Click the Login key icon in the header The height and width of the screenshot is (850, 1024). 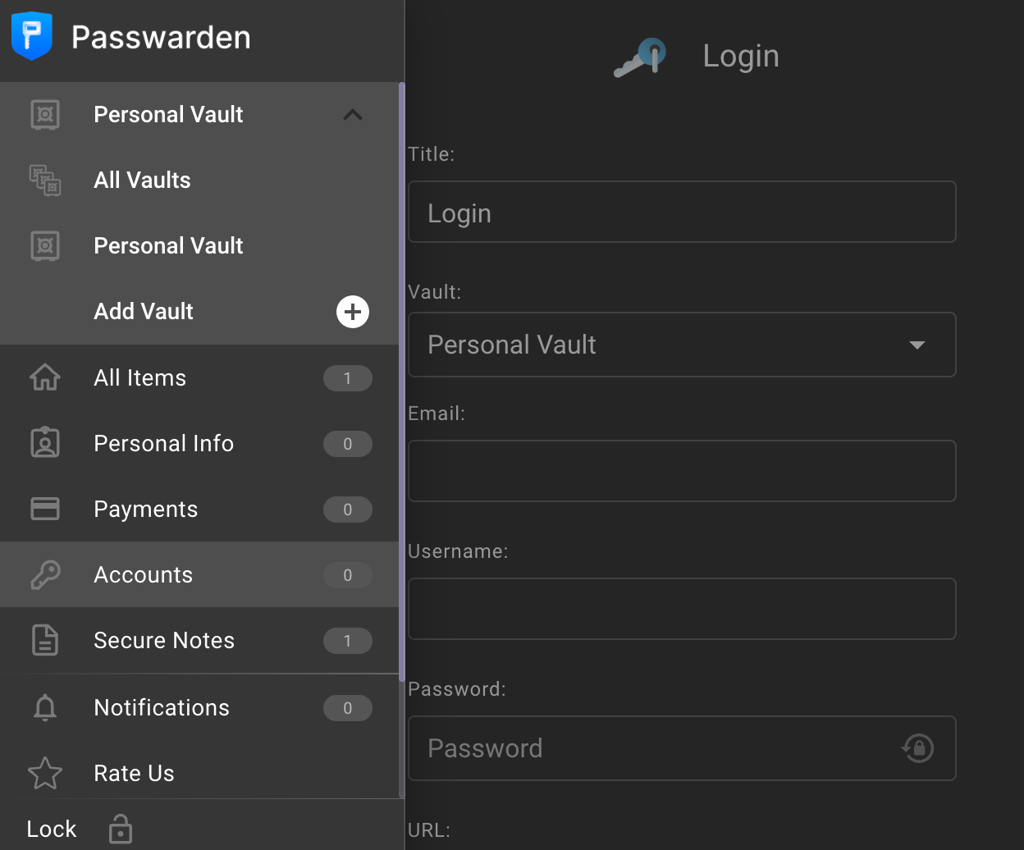click(x=640, y=57)
